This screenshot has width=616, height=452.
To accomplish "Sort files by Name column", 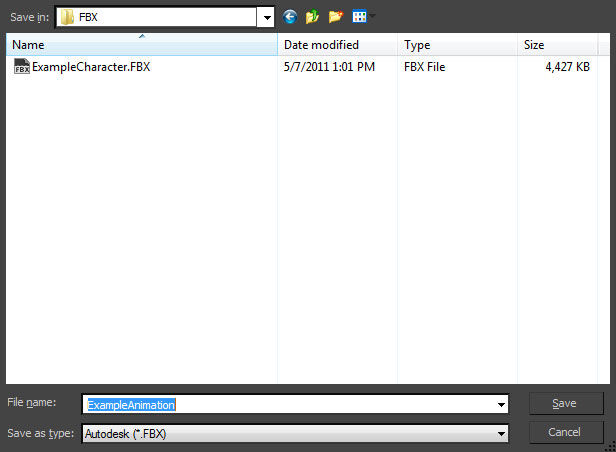I will point(142,45).
